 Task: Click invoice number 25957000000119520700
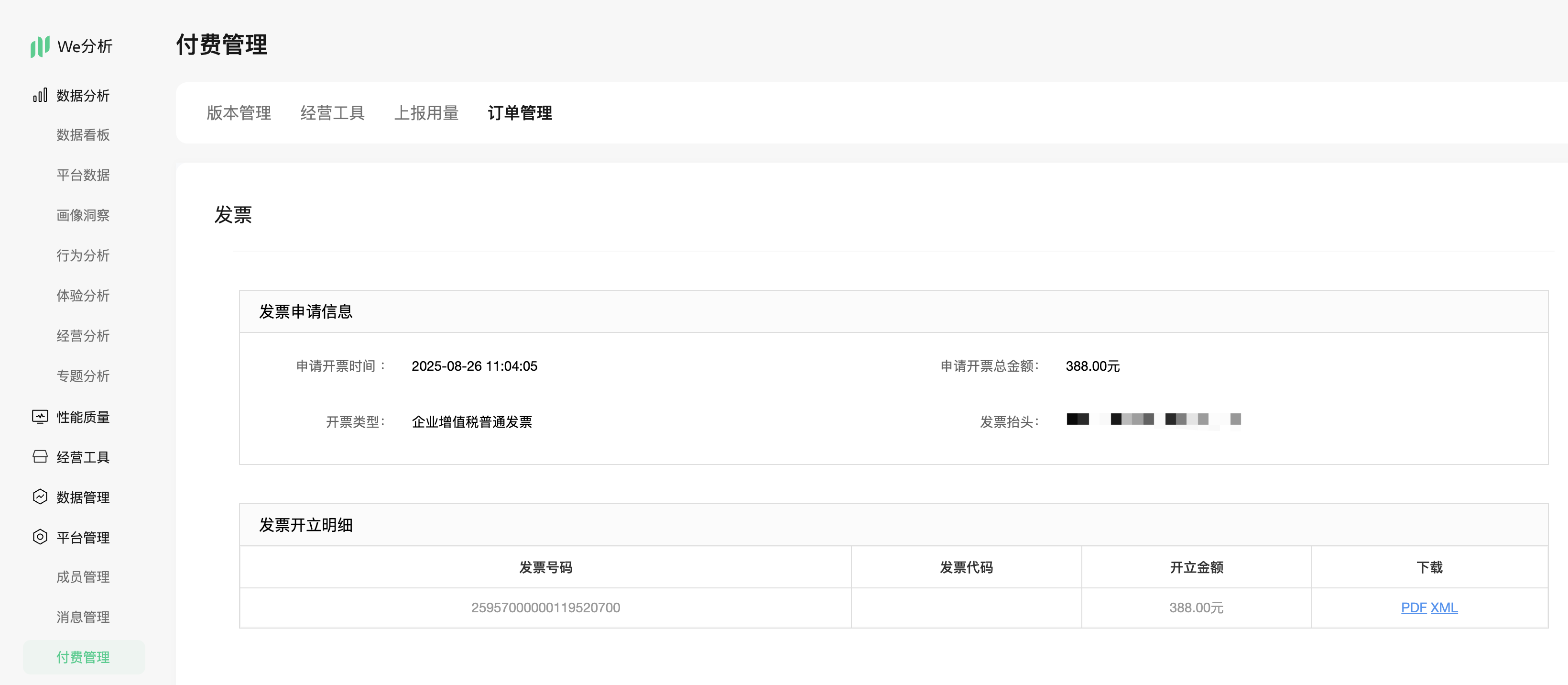(545, 608)
